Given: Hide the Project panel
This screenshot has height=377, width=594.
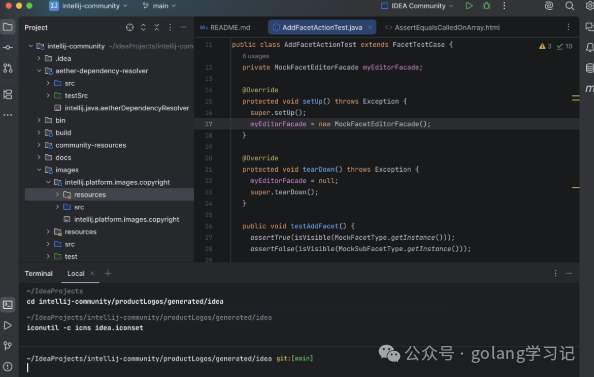Looking at the screenshot, I should pos(183,27).
